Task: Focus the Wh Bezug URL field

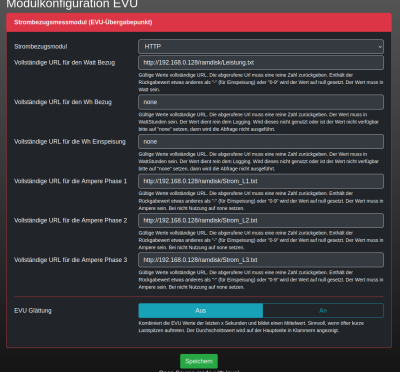Action: click(x=261, y=102)
